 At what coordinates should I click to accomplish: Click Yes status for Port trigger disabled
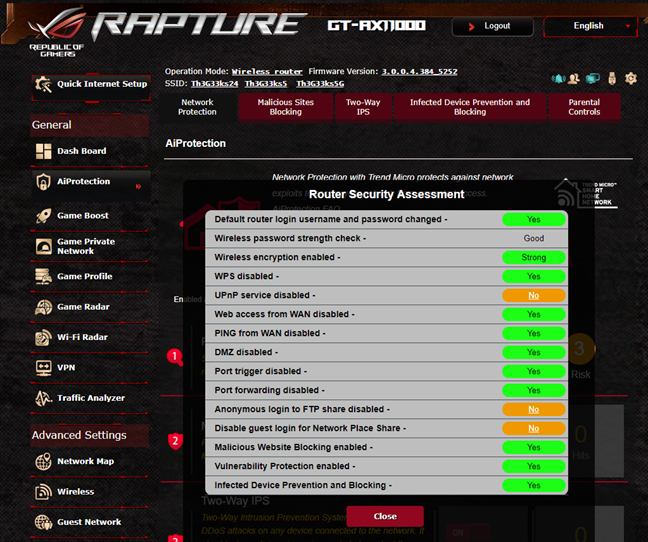coord(534,371)
